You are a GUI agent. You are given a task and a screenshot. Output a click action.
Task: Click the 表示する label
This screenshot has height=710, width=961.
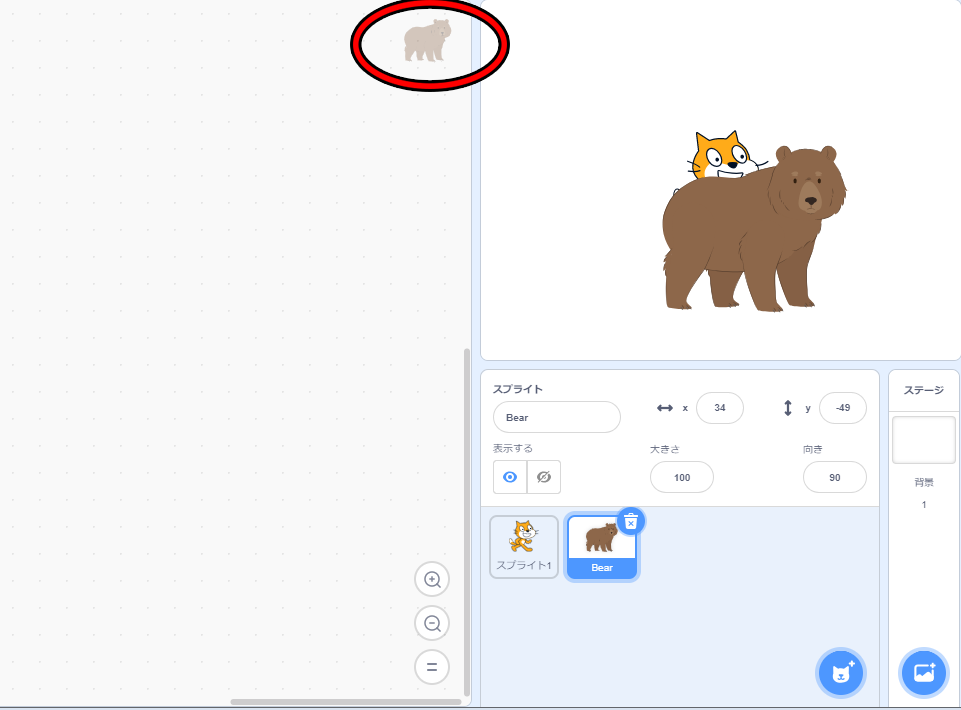[x=513, y=449]
